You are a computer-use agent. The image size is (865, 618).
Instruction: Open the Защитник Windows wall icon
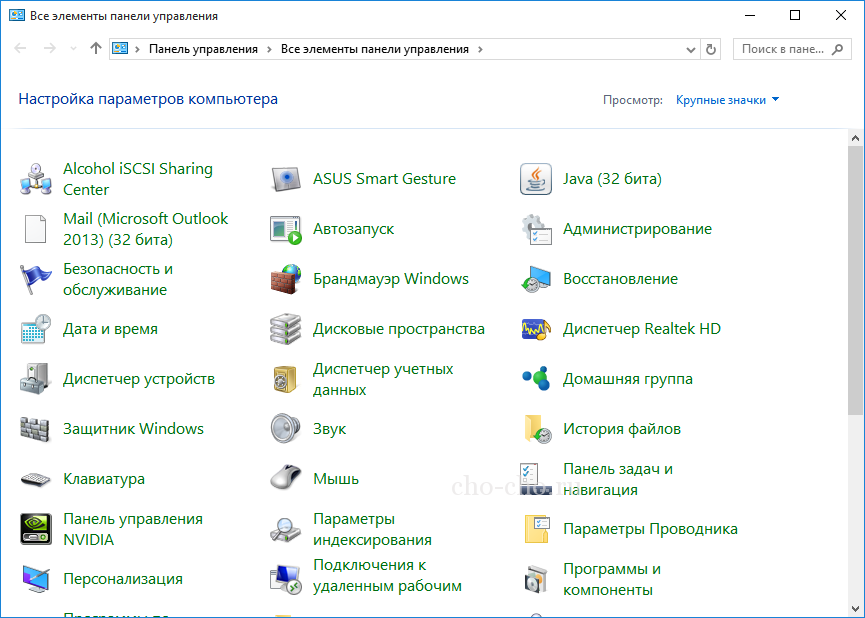(x=36, y=429)
